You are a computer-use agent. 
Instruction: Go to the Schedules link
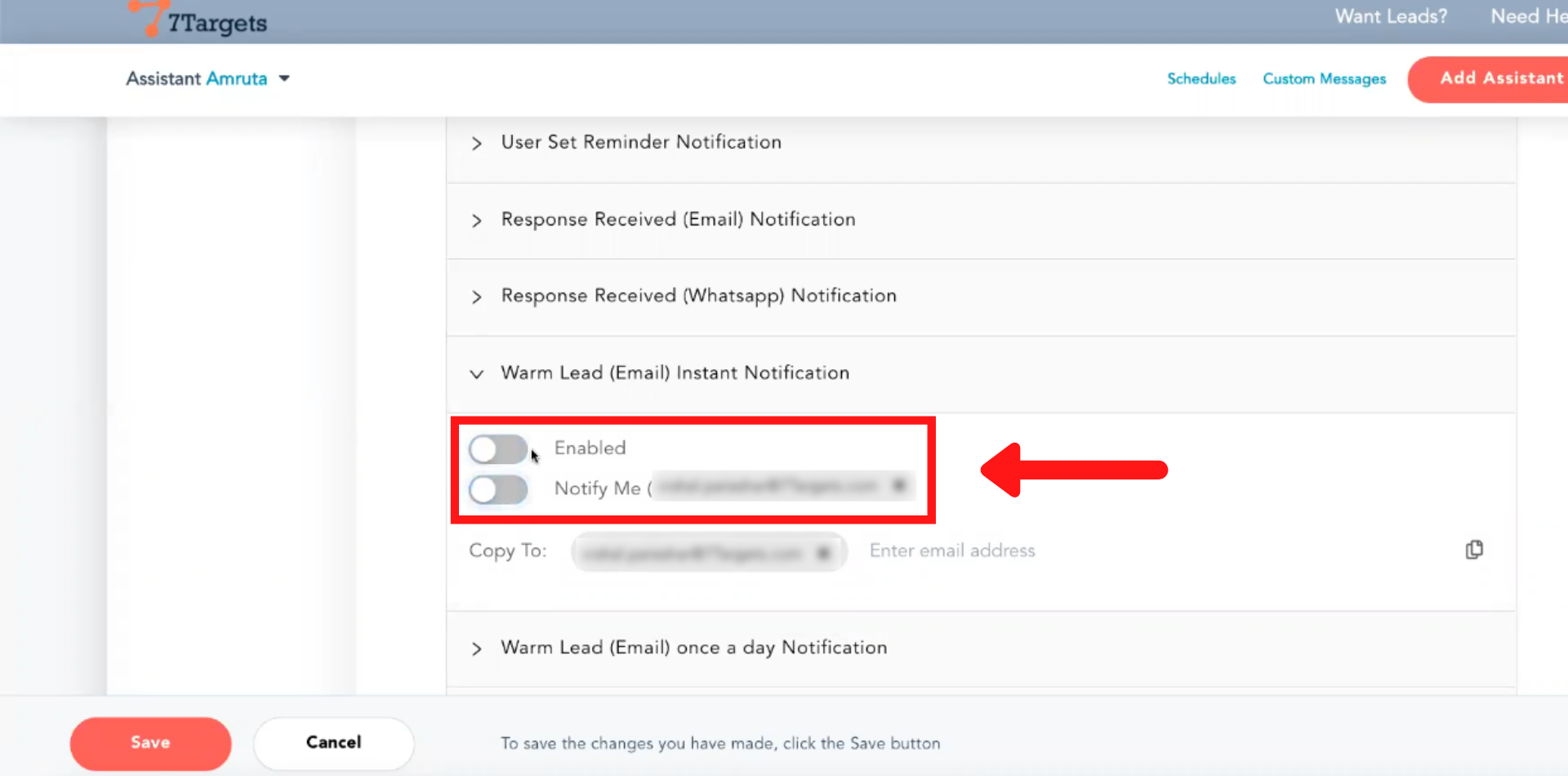[x=1200, y=78]
